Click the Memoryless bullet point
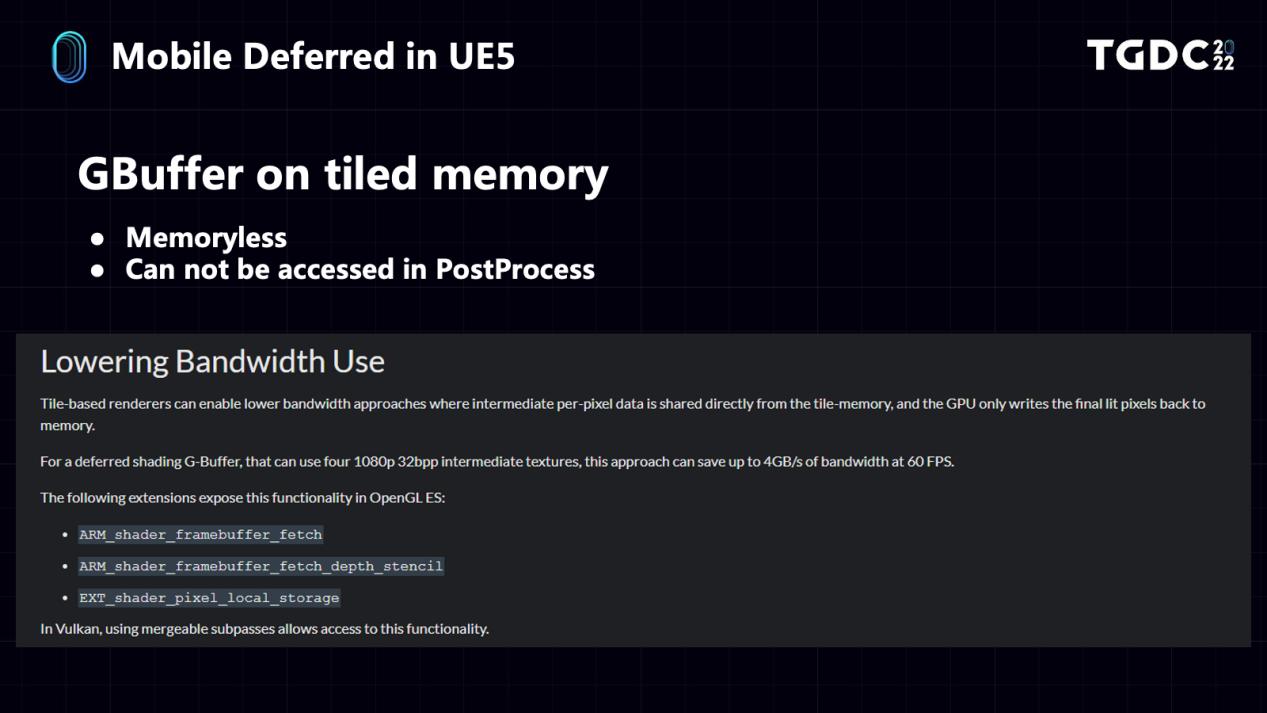The image size is (1267, 713). coord(206,238)
